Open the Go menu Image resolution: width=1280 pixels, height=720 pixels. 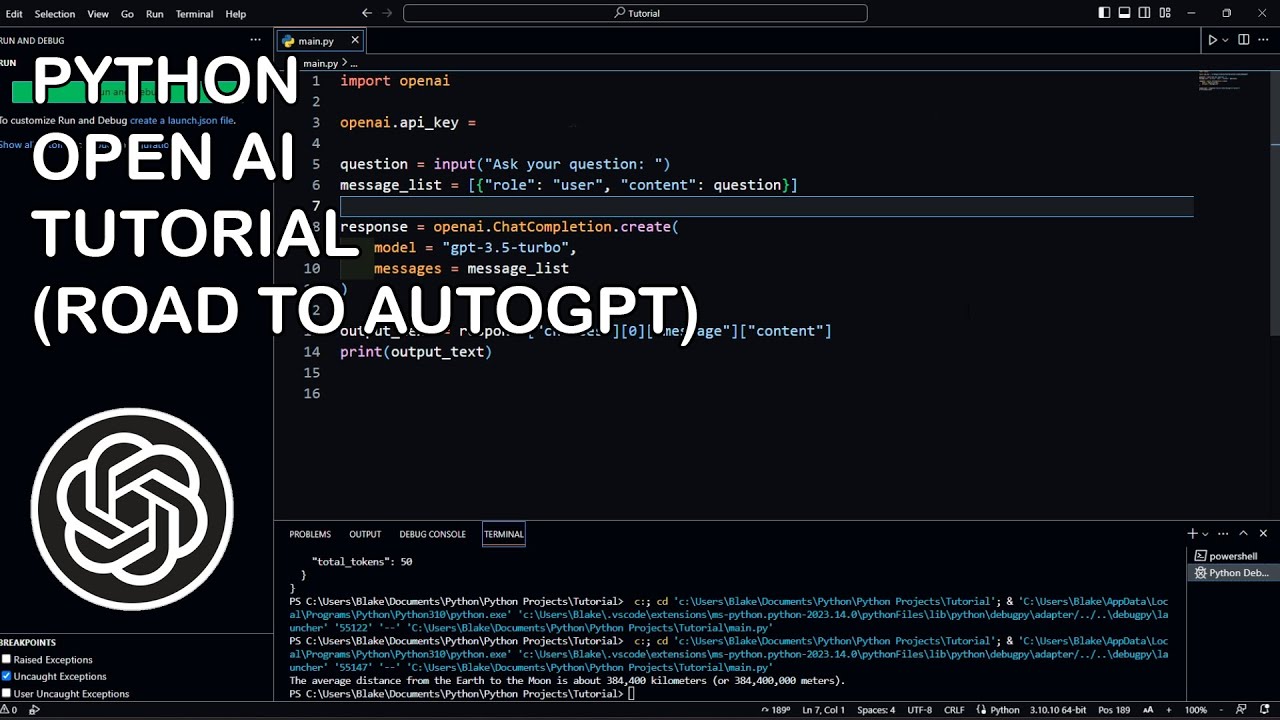(x=127, y=14)
